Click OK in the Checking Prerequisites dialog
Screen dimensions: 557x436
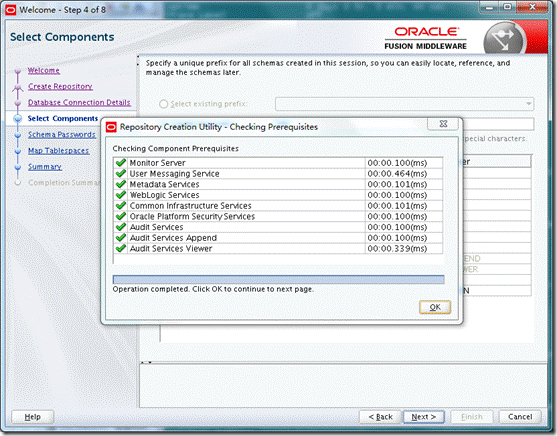coord(435,307)
